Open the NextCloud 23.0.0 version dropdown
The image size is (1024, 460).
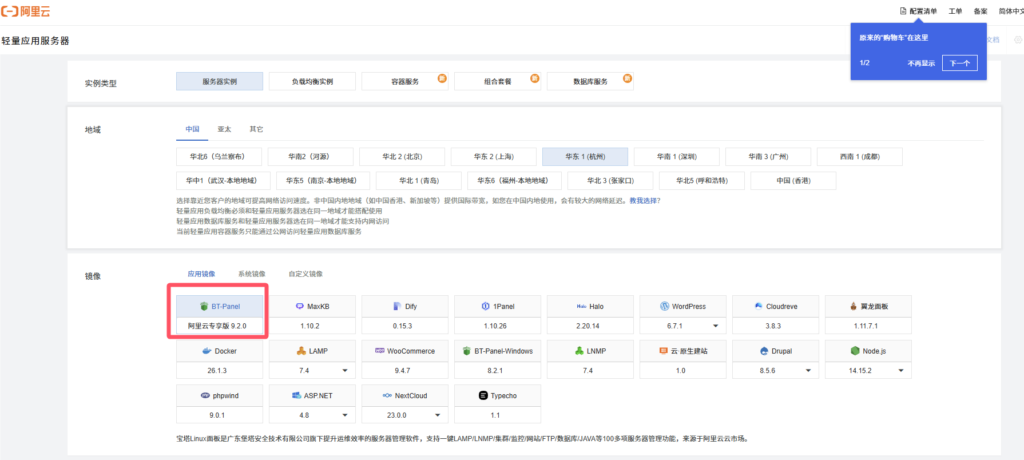[438, 416]
